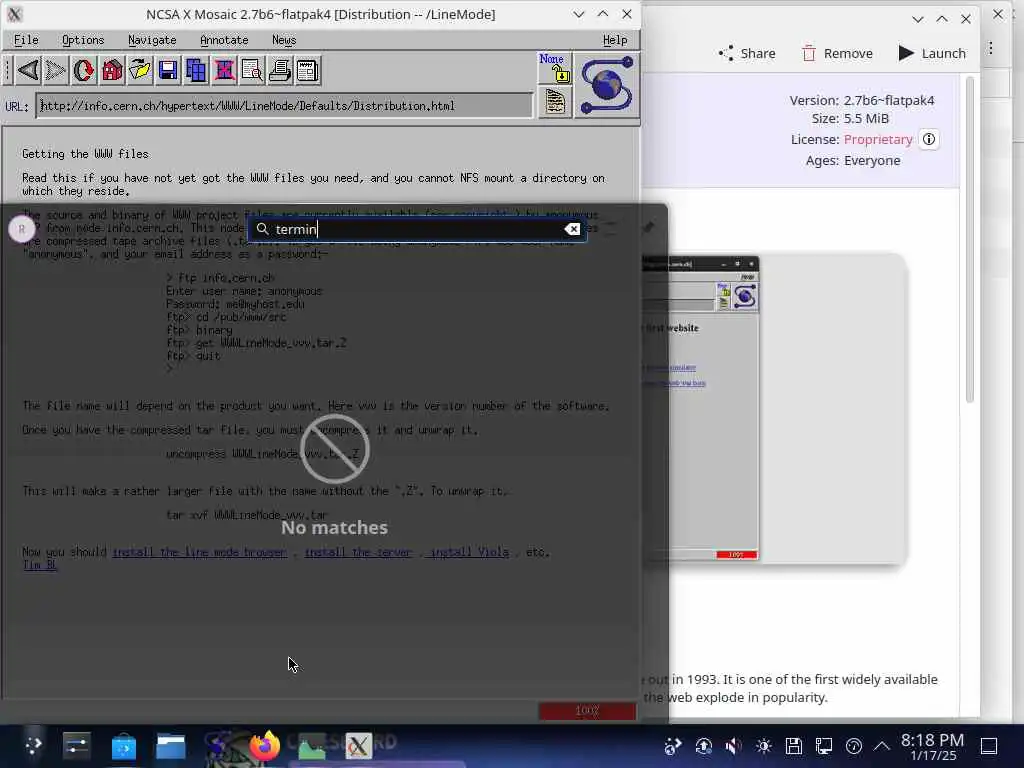This screenshot has width=1024, height=768.
Task: Open a URL using the folder icon
Action: [x=140, y=70]
